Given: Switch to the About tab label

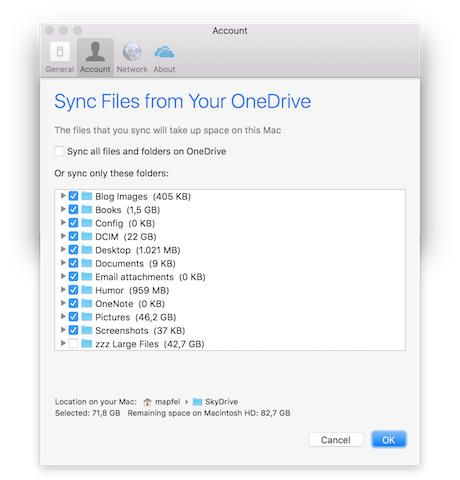Looking at the screenshot, I should click(164, 69).
